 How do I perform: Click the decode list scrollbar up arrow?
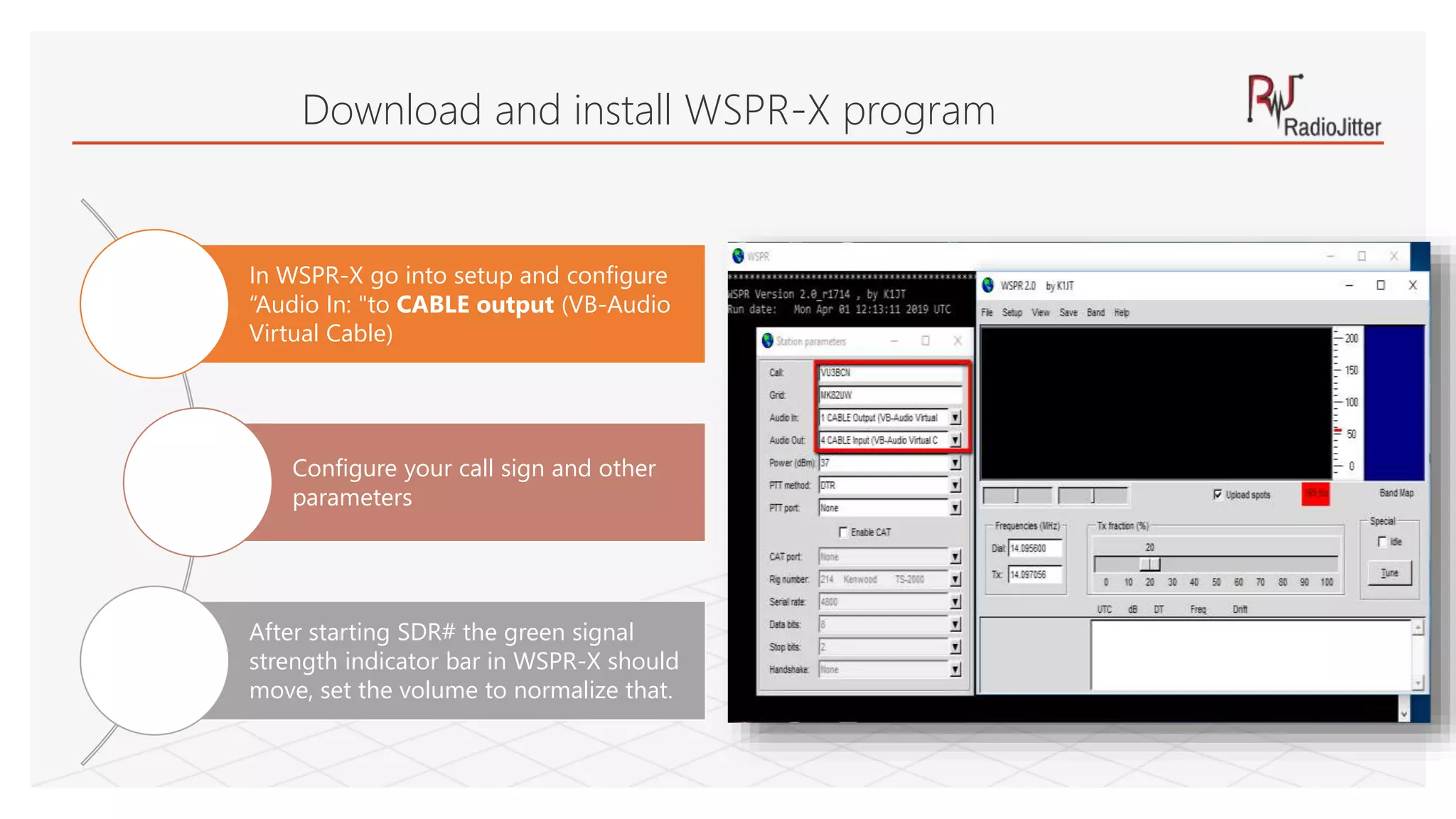[1418, 628]
